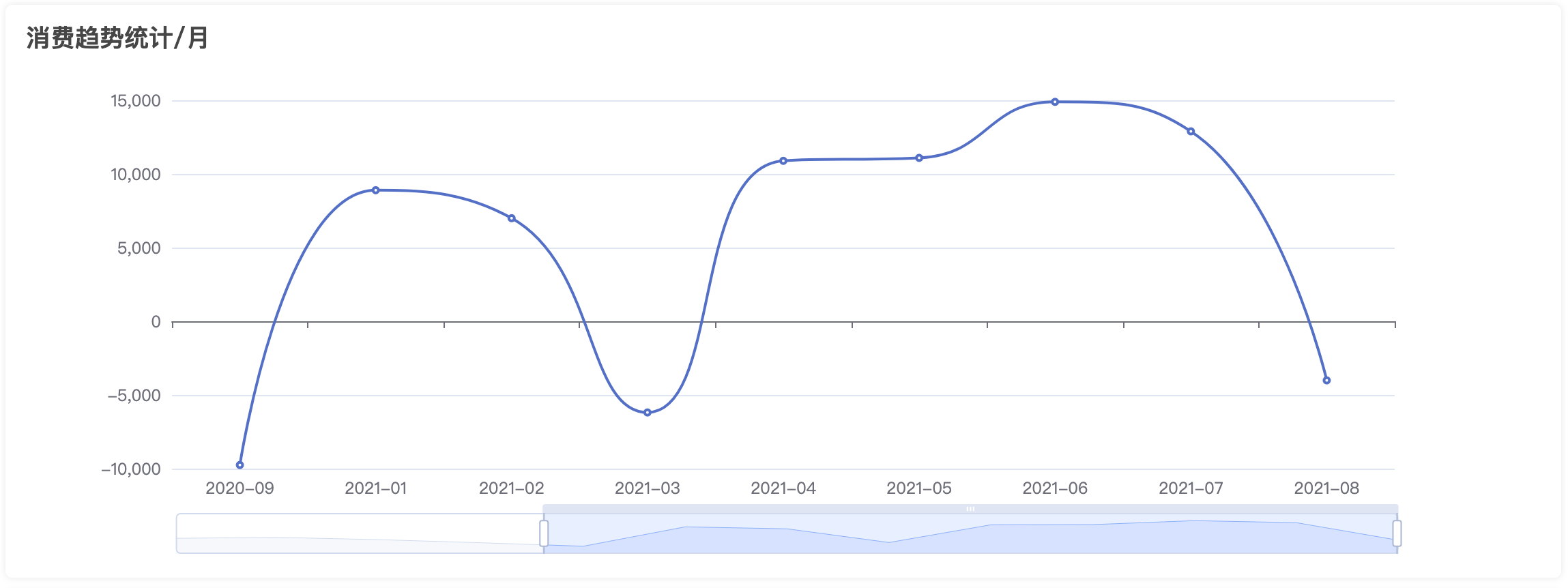
Task: Click the chart title 消费趋势统计/月
Action: 117,38
